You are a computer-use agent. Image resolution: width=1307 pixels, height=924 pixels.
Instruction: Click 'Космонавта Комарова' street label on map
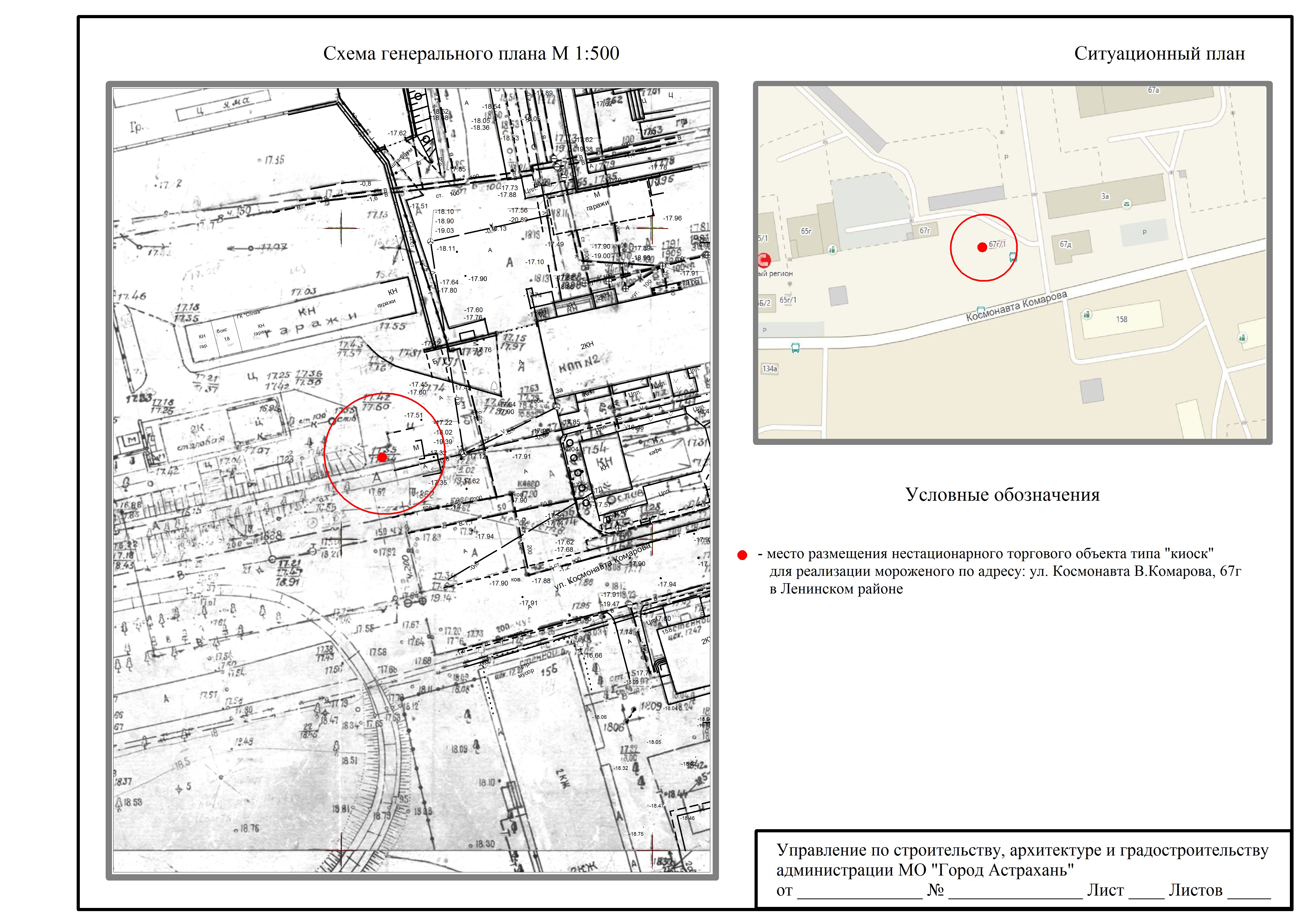(1016, 307)
